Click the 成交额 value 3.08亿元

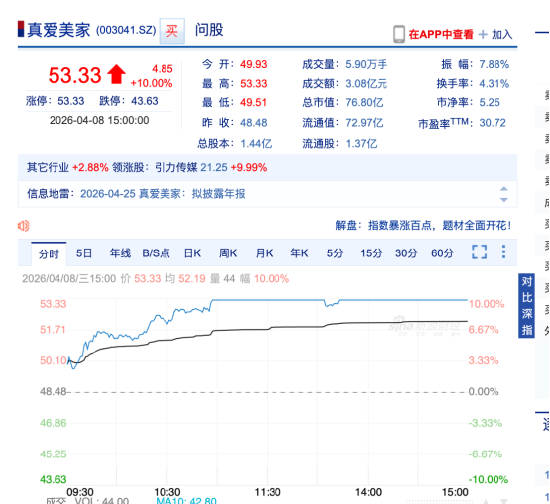[366, 83]
